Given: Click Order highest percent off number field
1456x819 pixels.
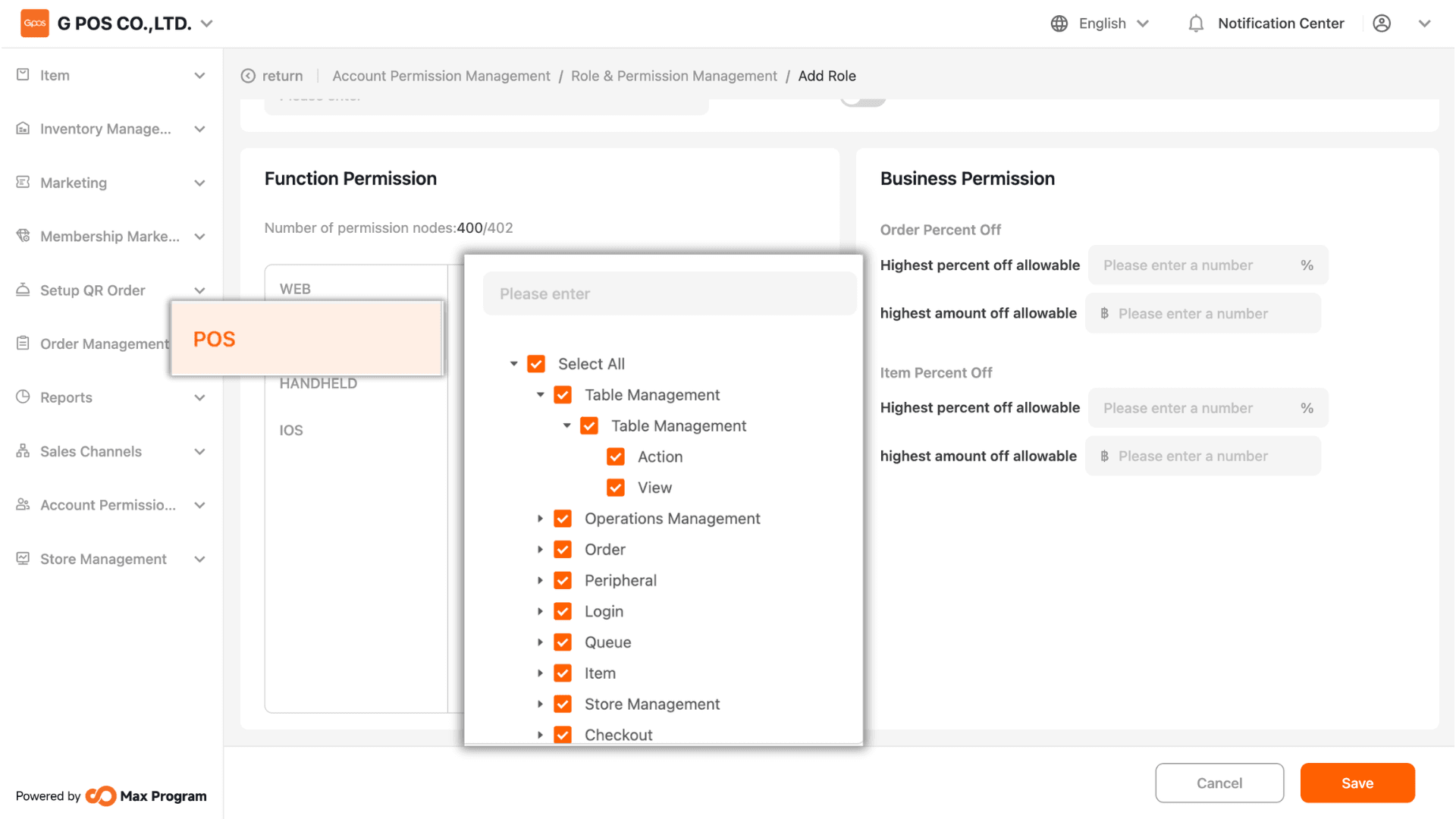Looking at the screenshot, I should pos(1208,265).
